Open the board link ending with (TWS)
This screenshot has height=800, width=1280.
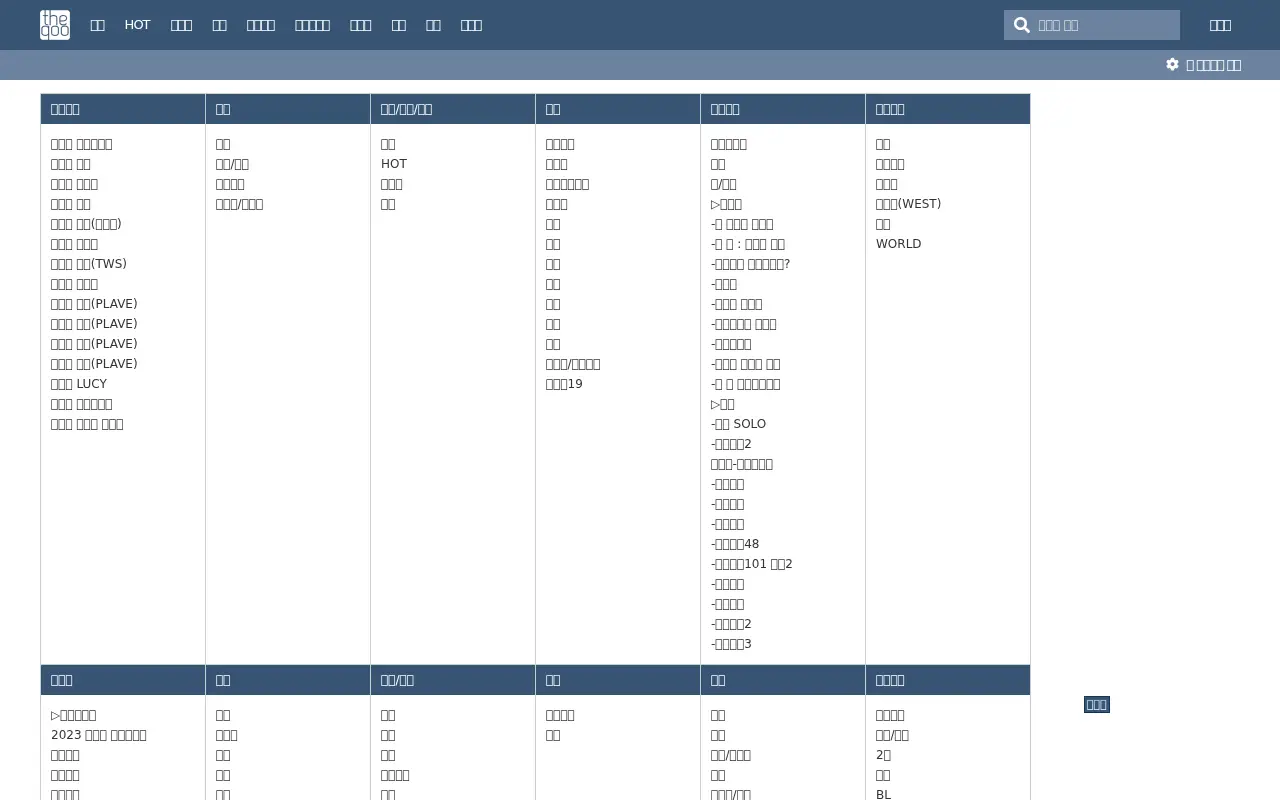click(x=89, y=264)
